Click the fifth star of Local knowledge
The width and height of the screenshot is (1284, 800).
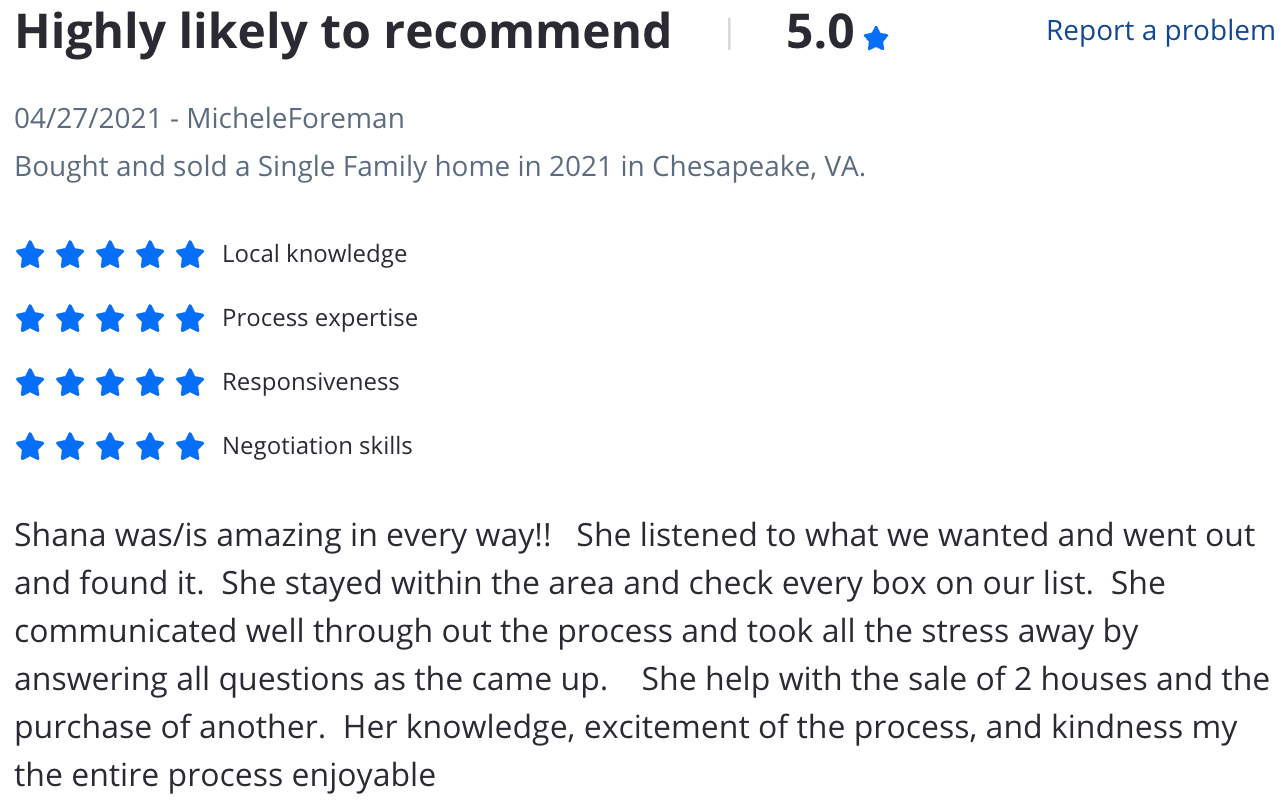190,254
